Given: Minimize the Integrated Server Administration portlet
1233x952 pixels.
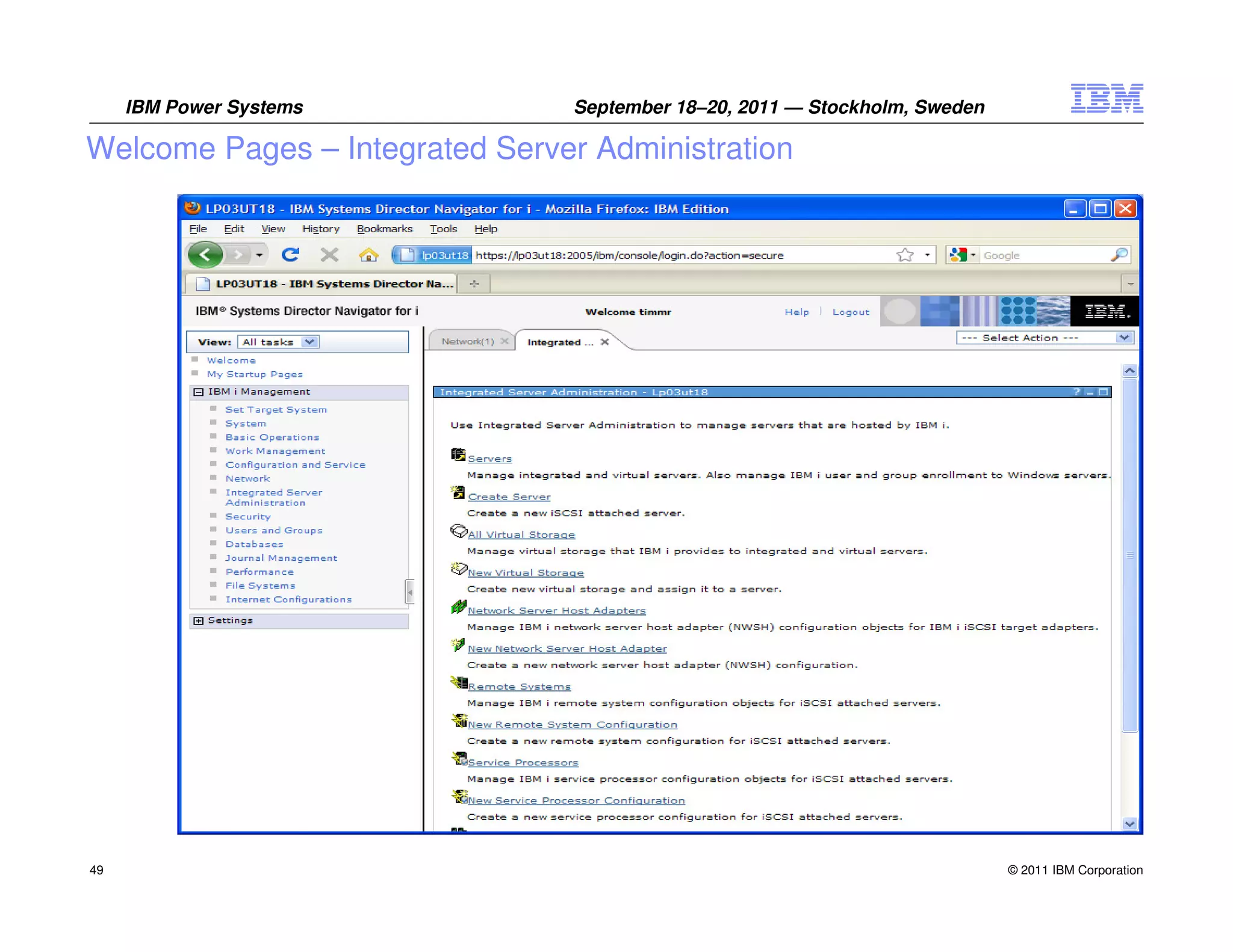Looking at the screenshot, I should click(1090, 392).
